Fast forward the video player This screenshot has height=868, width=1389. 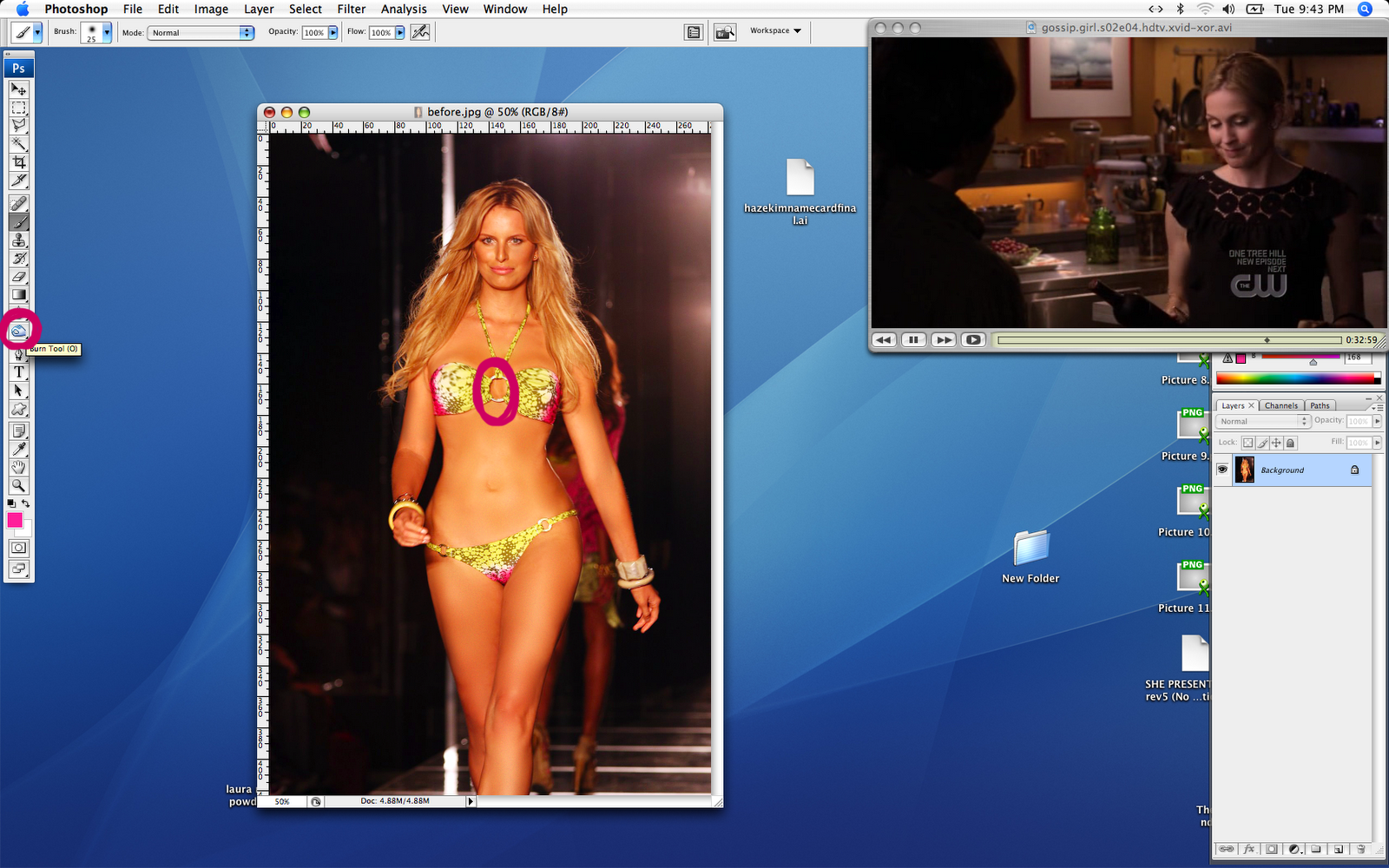tap(944, 339)
